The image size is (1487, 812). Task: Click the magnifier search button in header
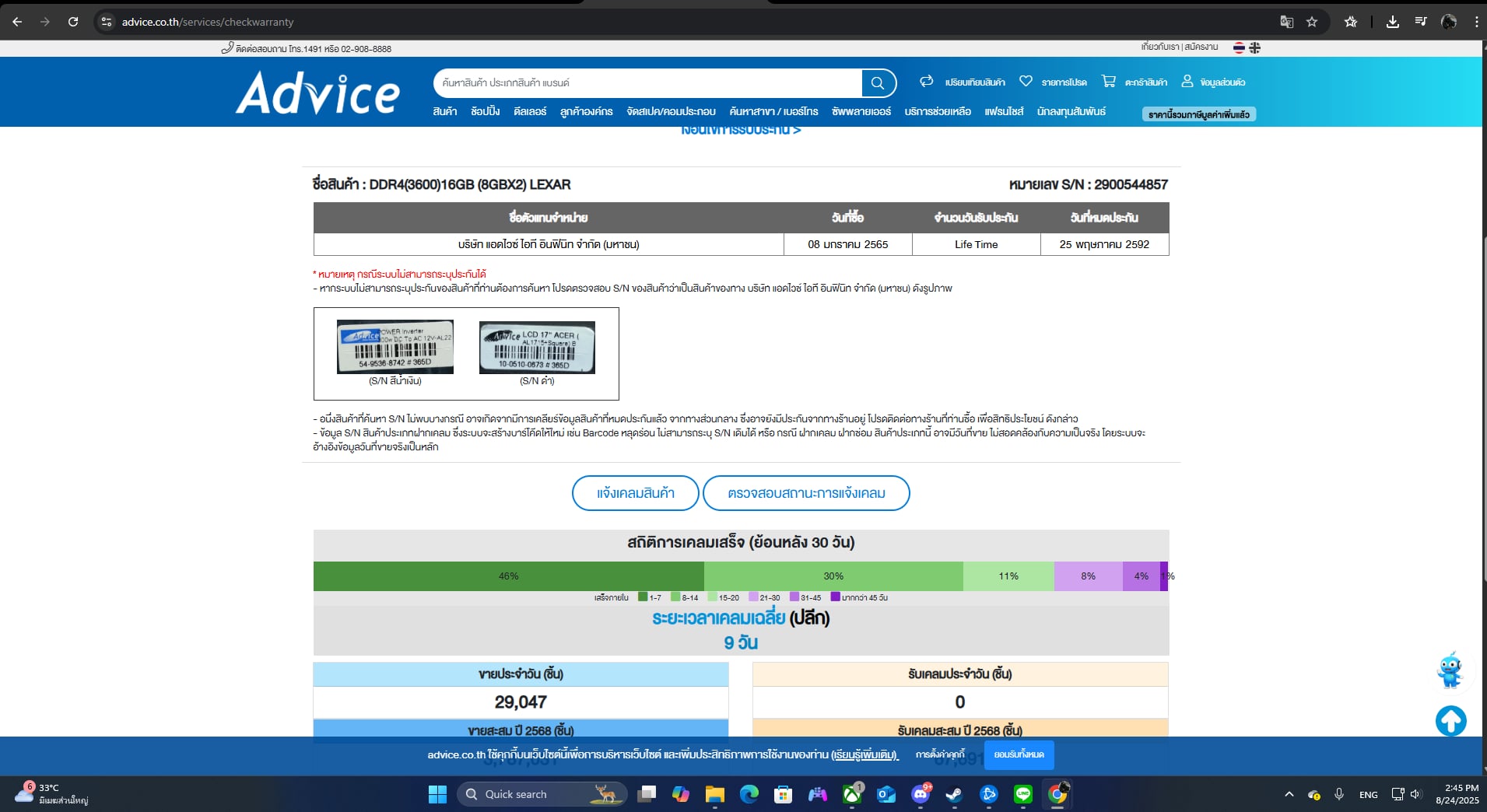(x=878, y=83)
